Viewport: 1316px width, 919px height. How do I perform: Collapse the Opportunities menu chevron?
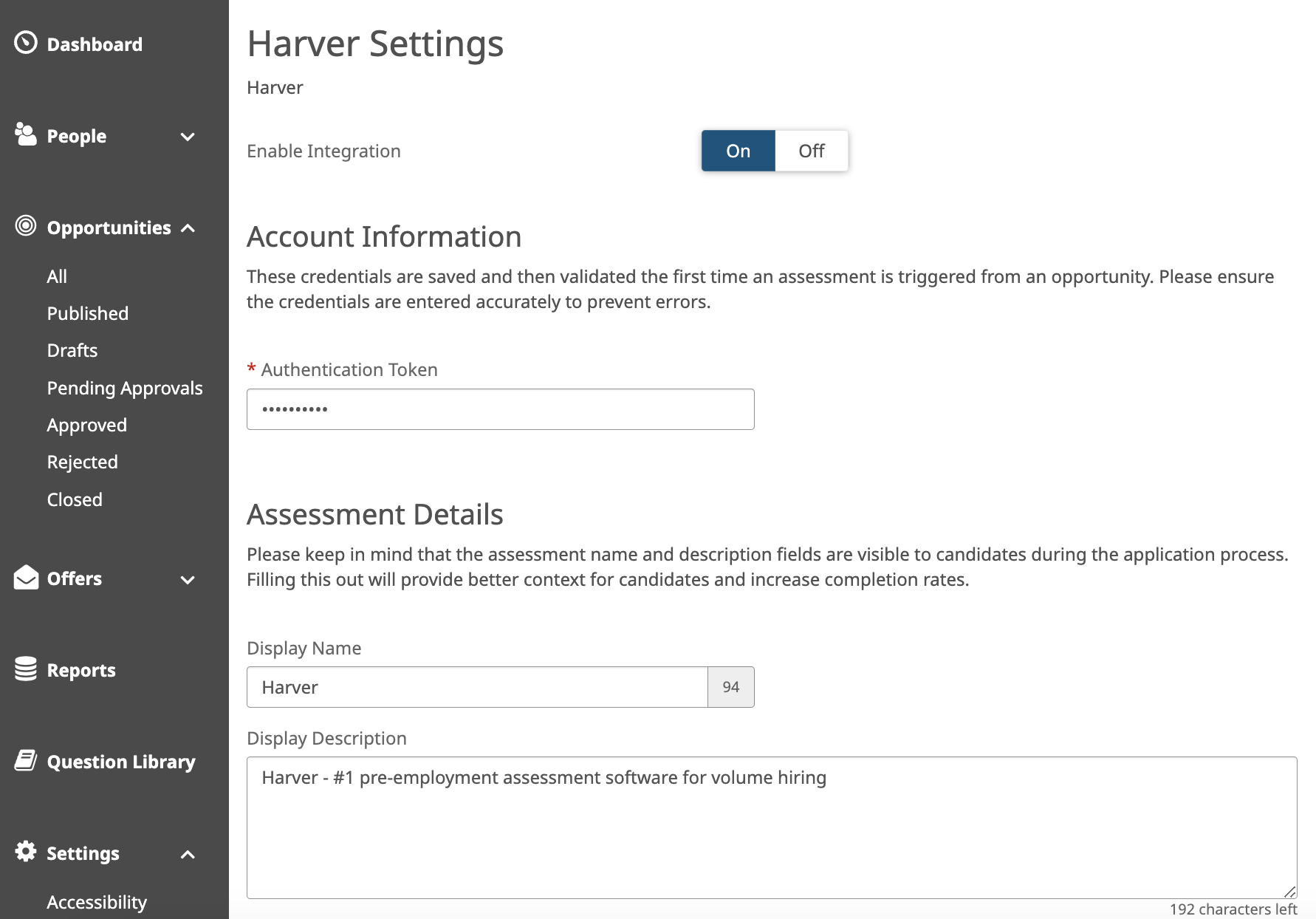tap(188, 228)
